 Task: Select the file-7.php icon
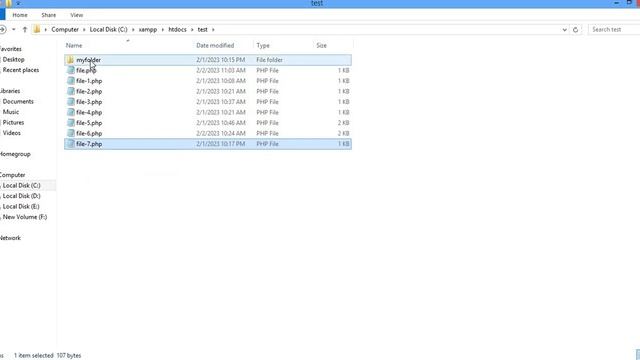[x=71, y=144]
